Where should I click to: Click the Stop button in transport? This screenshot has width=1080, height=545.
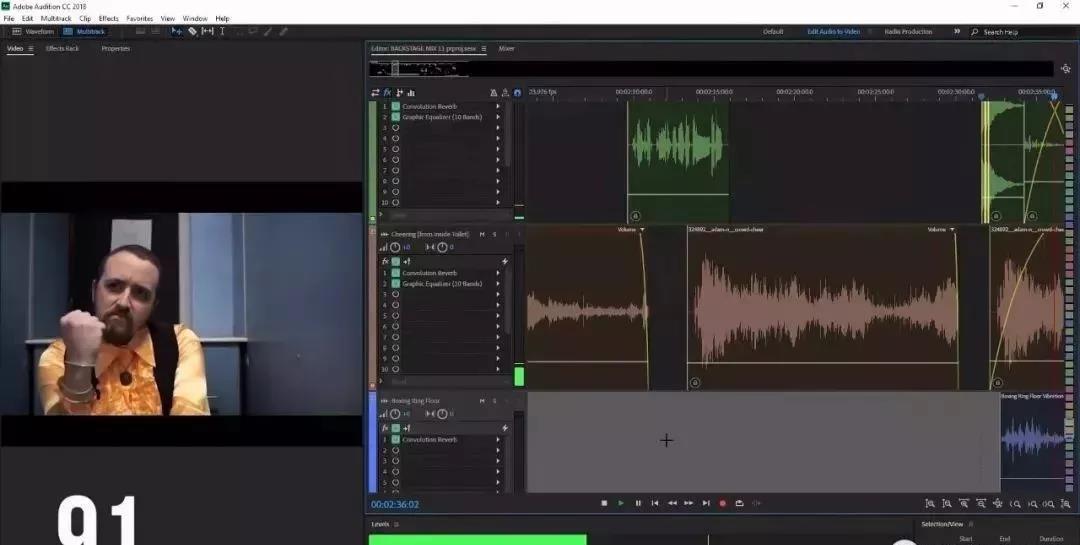pyautogui.click(x=604, y=503)
